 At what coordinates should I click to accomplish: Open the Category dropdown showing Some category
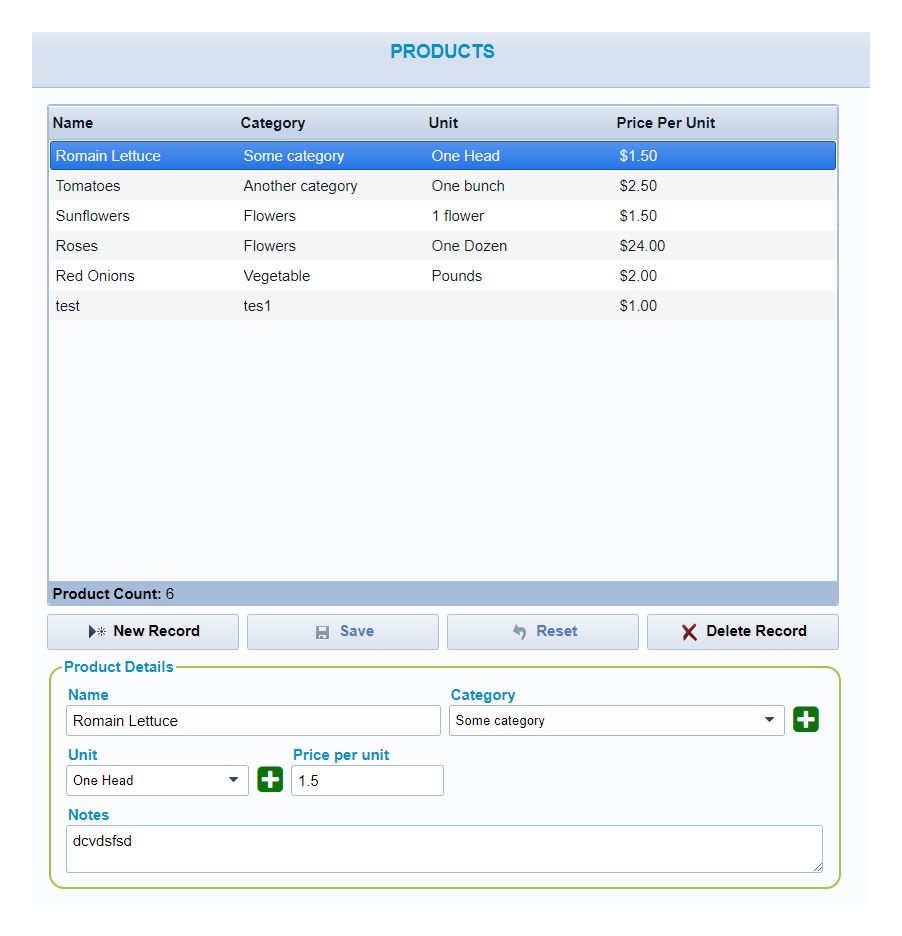tap(617, 721)
